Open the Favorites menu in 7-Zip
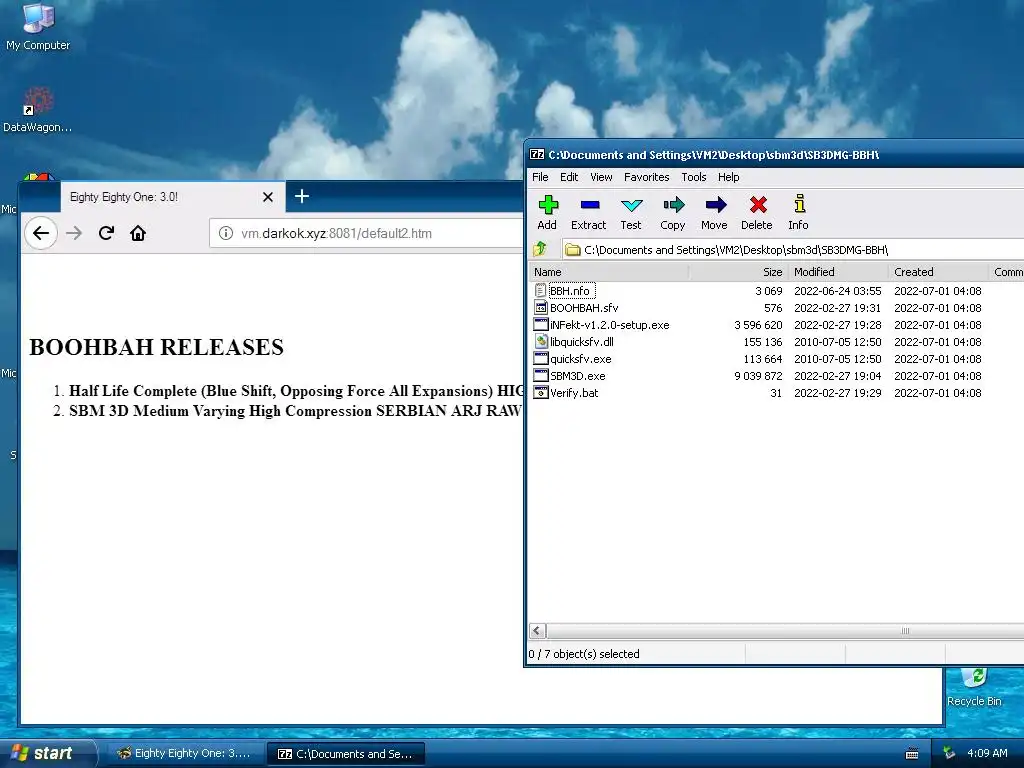 (647, 177)
